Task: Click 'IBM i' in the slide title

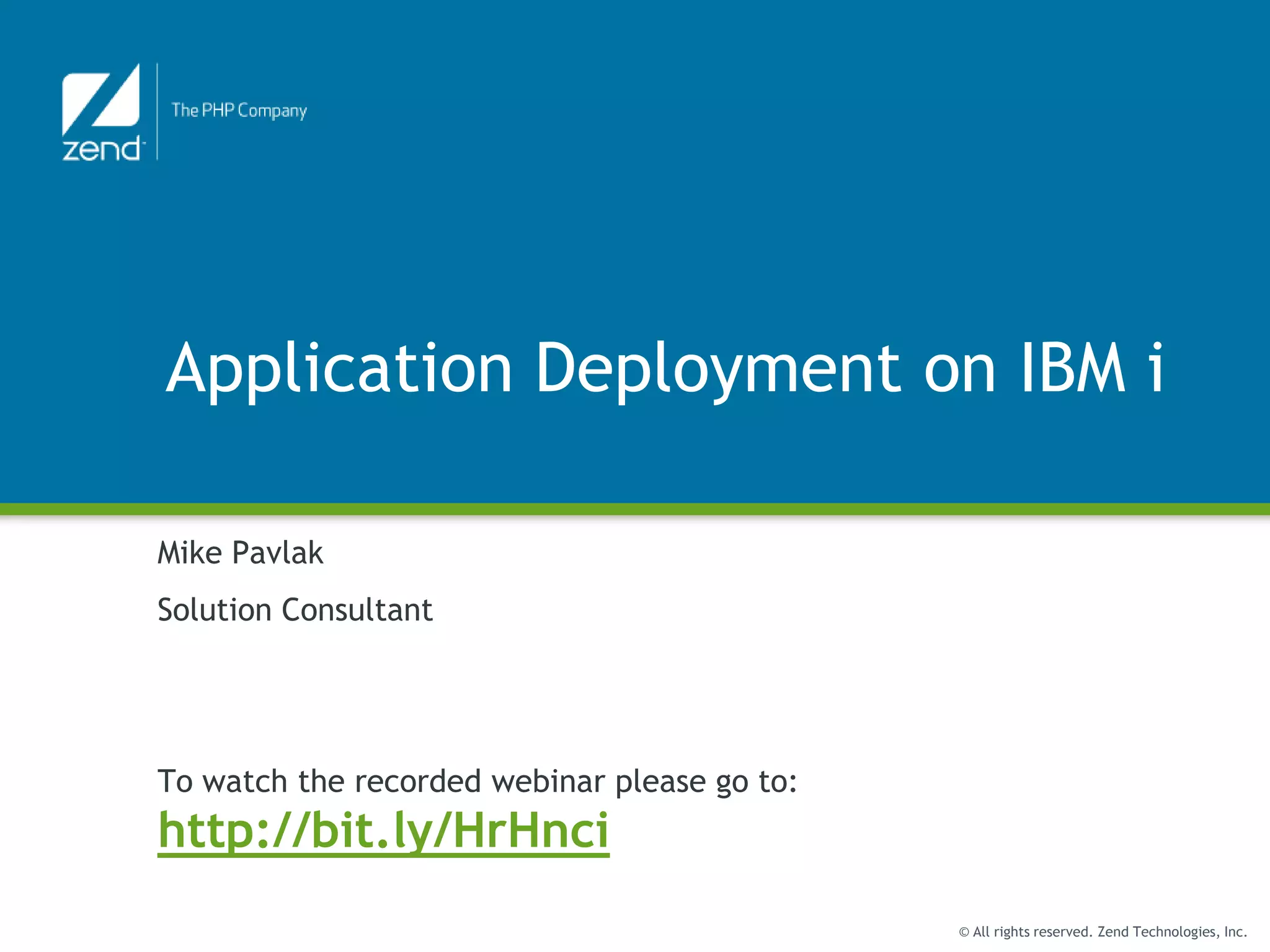Action: click(x=1092, y=368)
